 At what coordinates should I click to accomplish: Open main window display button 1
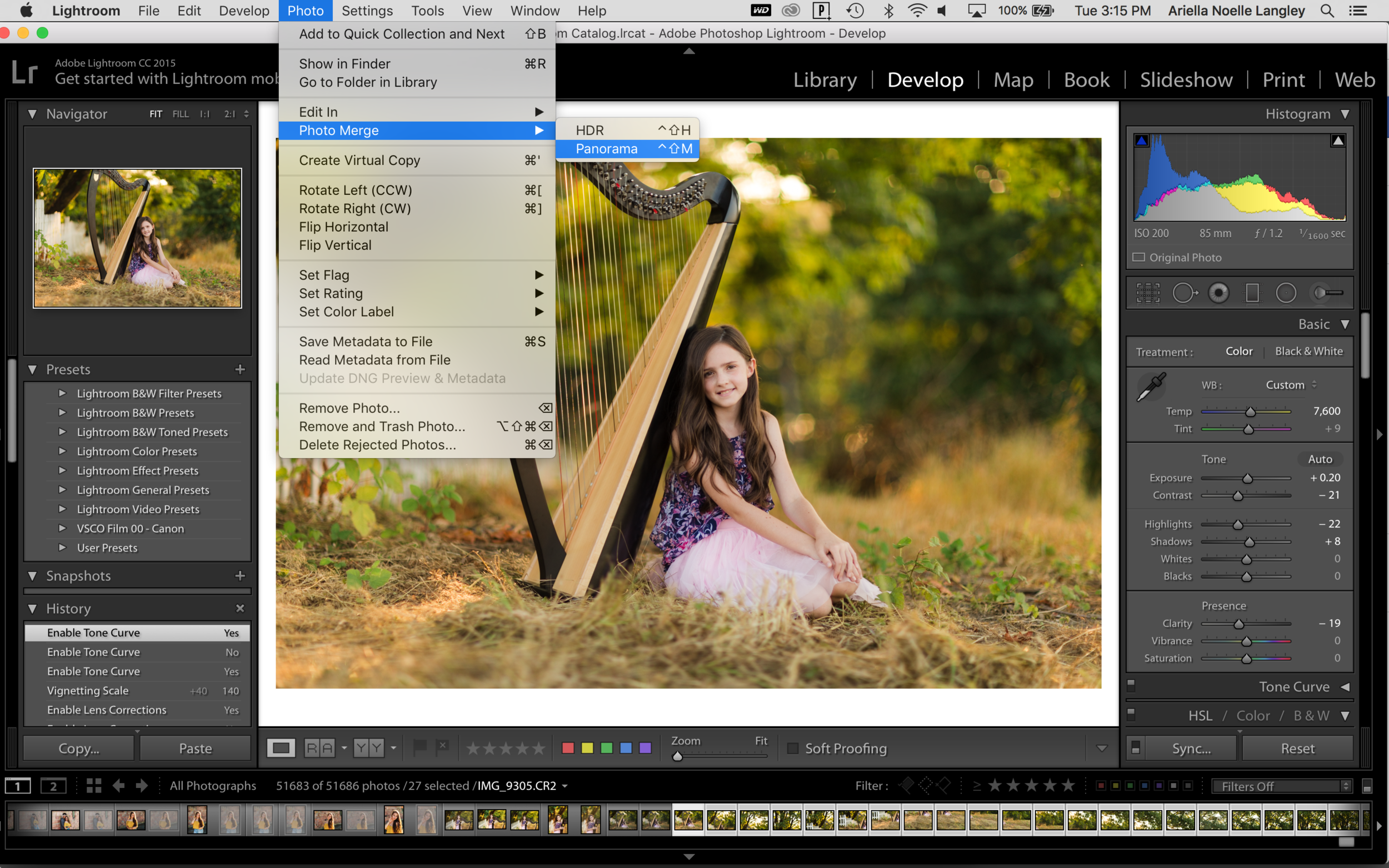pyautogui.click(x=18, y=786)
